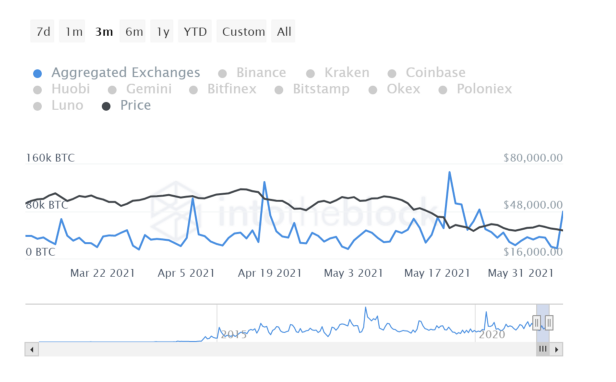Switch to the 1m range
This screenshot has height=382, width=616.
tap(73, 31)
